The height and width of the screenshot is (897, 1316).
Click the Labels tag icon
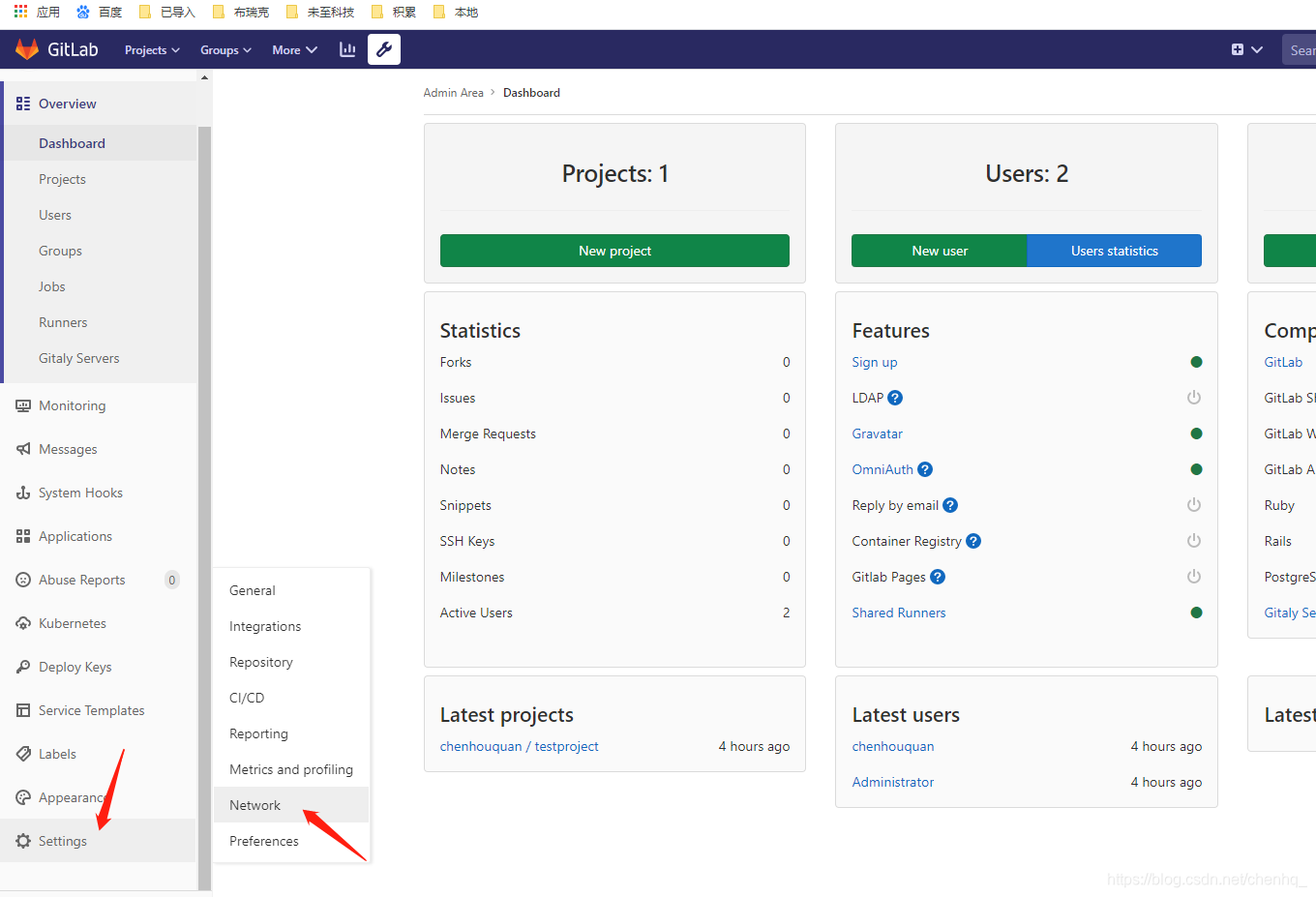pos(23,754)
